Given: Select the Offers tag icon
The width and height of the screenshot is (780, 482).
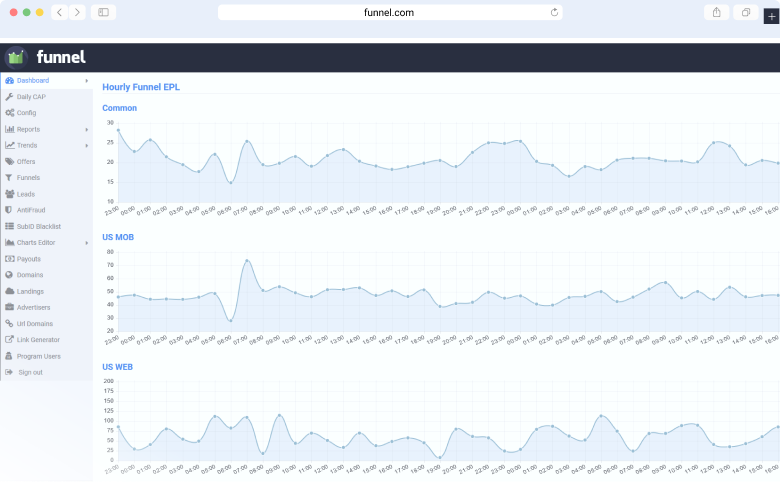Looking at the screenshot, I should point(9,161).
